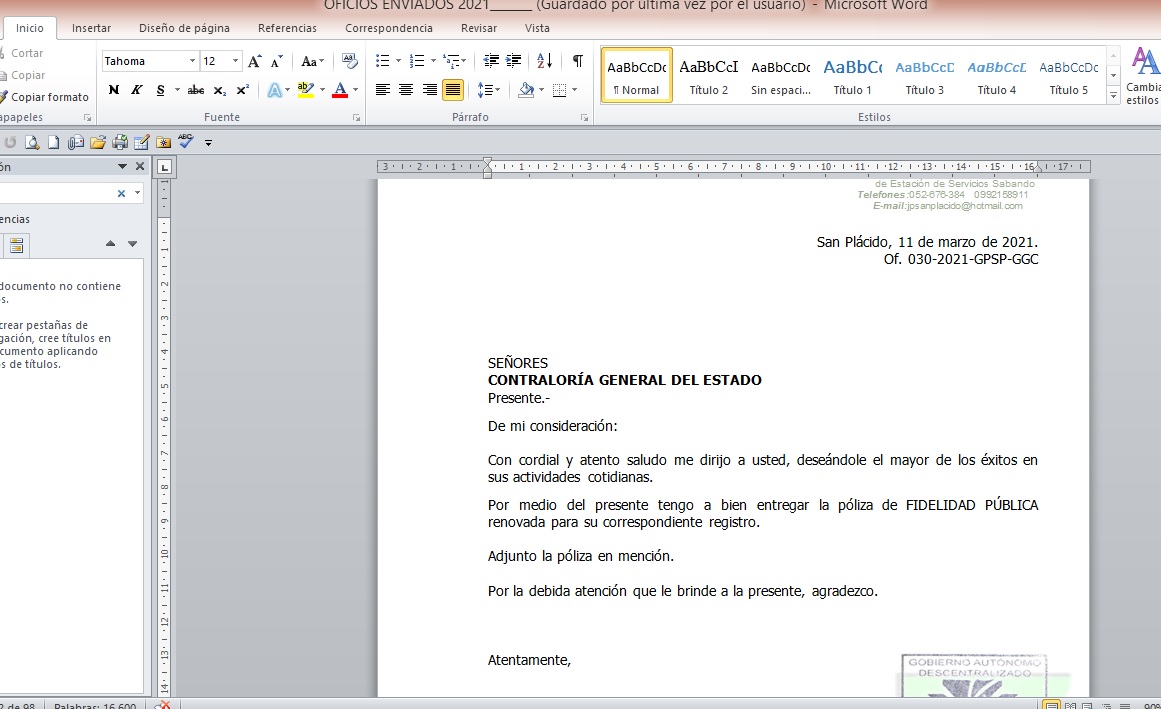Close the navigation pane

tap(140, 167)
